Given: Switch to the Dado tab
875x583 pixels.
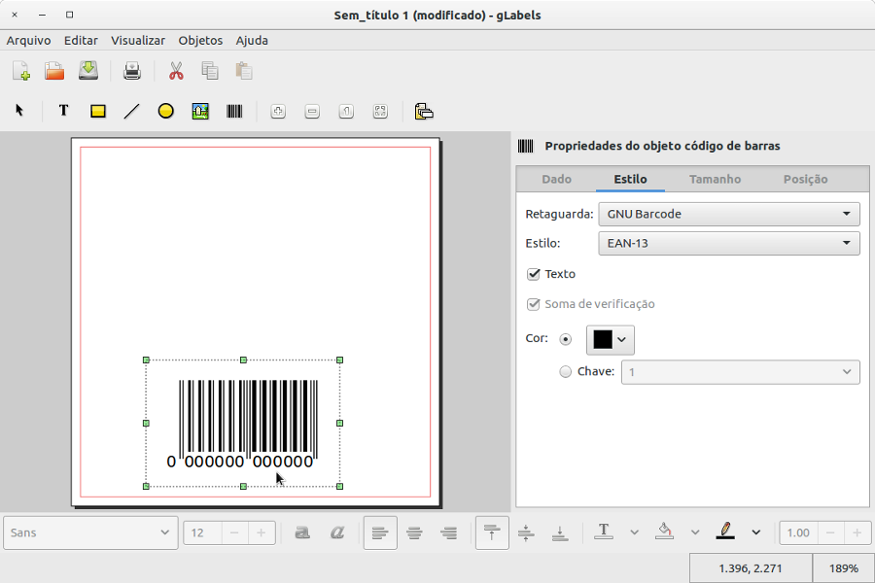Looking at the screenshot, I should pyautogui.click(x=556, y=179).
